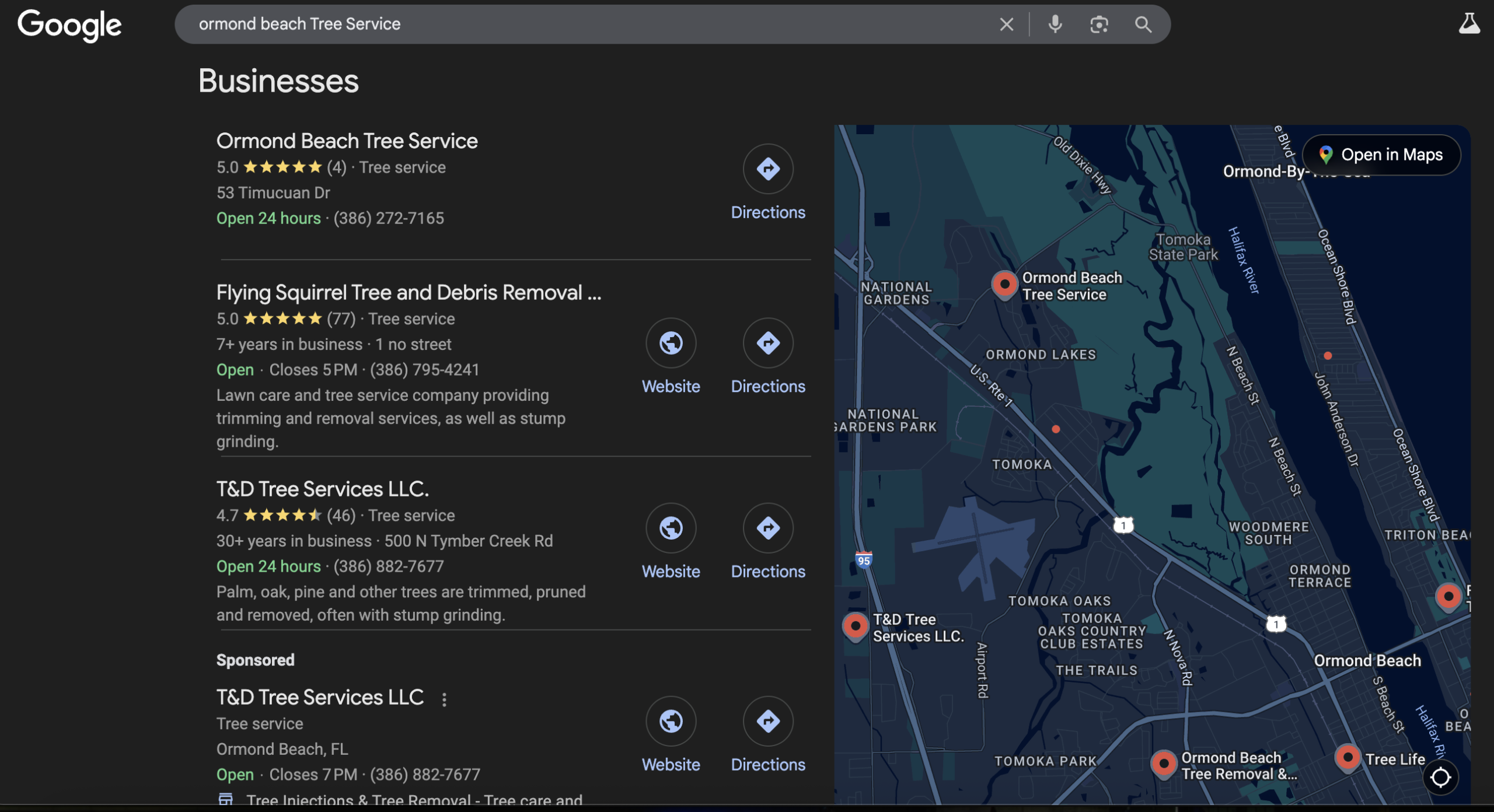
Task: Click address 500 N Tymber Creek Rd
Action: tap(468, 541)
